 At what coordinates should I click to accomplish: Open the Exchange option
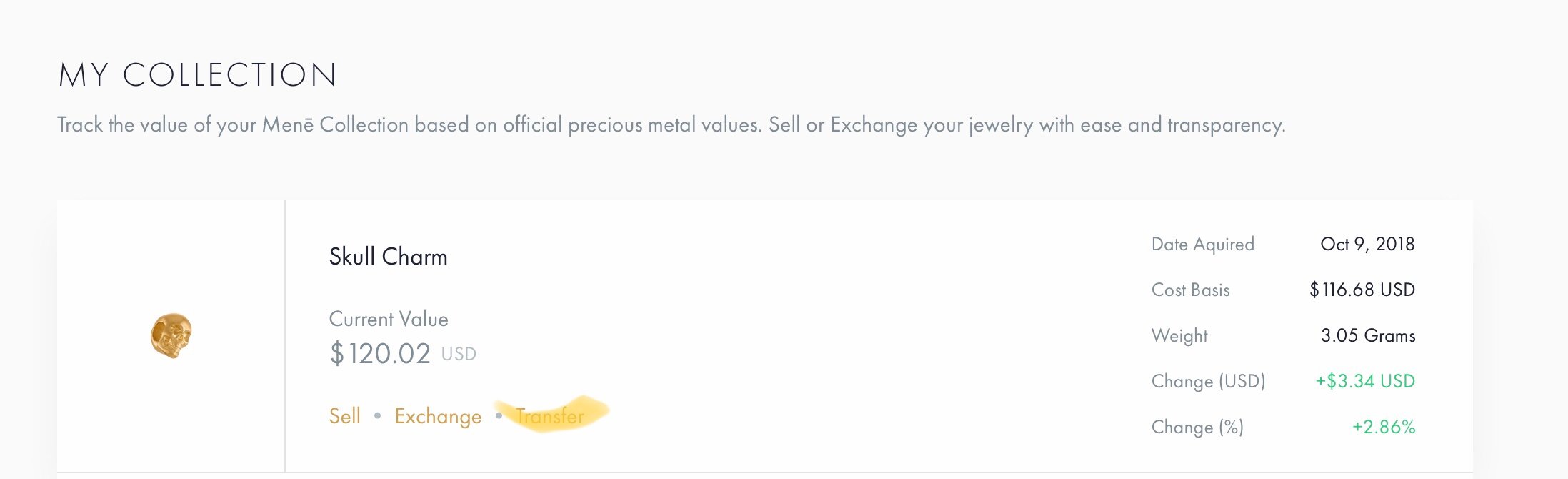[438, 416]
